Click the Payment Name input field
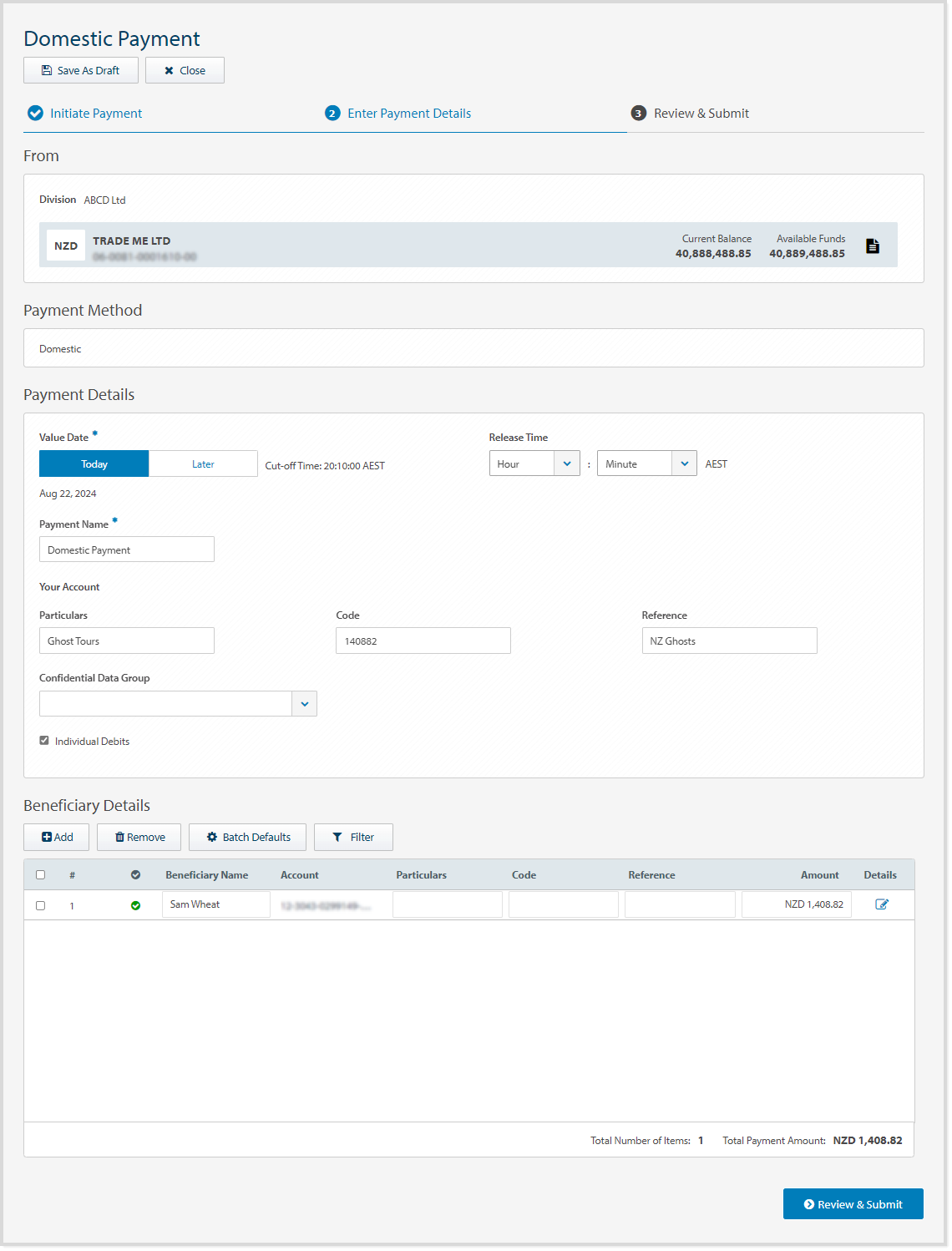This screenshot has width=952, height=1251. click(x=126, y=549)
